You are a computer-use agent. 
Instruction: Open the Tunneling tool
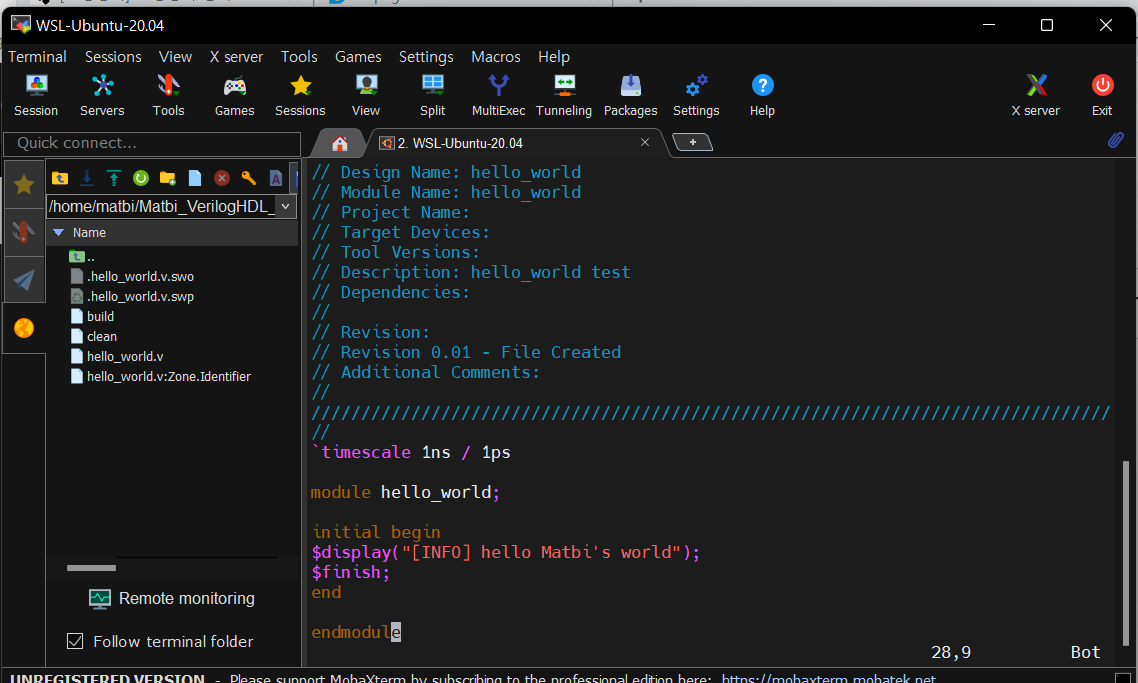564,95
